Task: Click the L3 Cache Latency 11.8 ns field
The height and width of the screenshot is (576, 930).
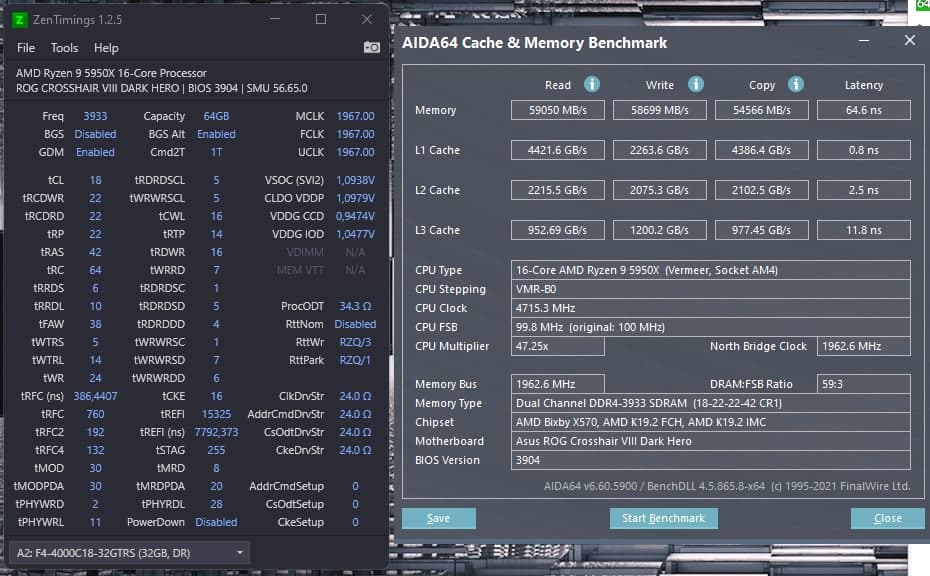Action: click(864, 230)
